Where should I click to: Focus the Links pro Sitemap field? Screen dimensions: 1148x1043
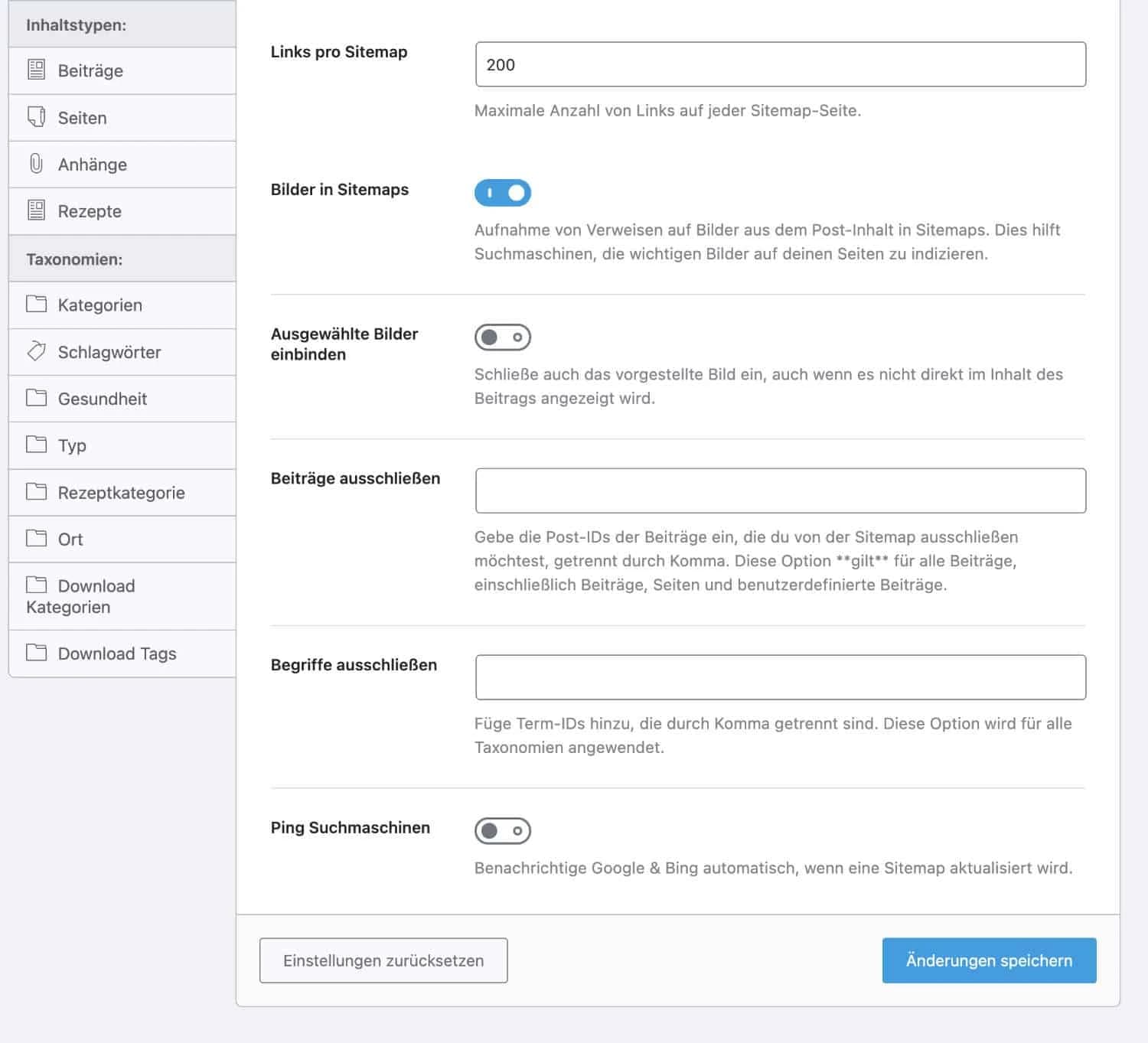coord(780,65)
